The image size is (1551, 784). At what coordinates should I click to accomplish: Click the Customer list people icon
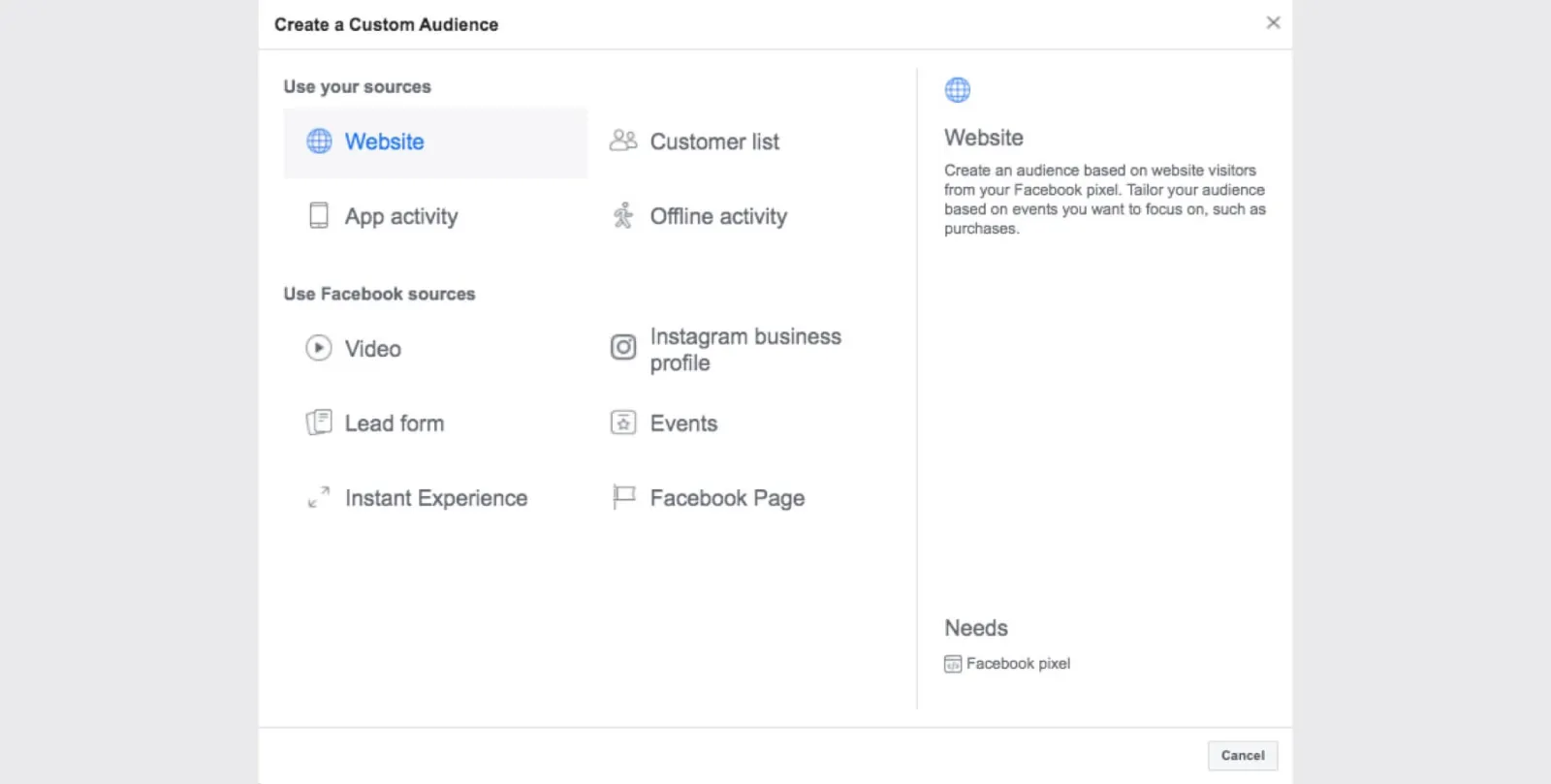point(623,141)
